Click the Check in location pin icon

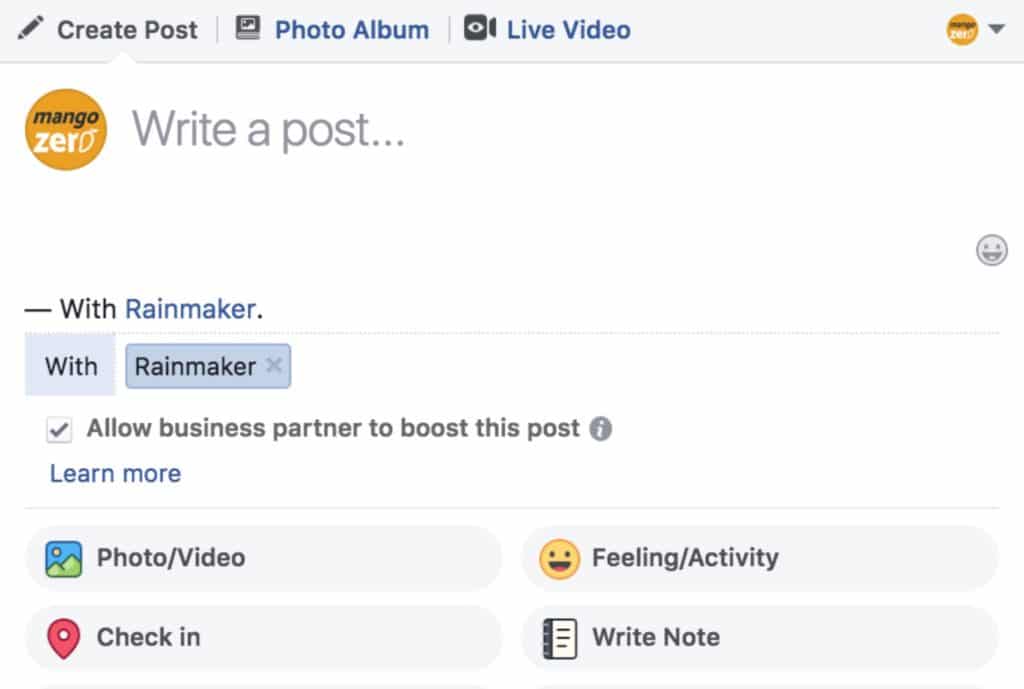(63, 637)
